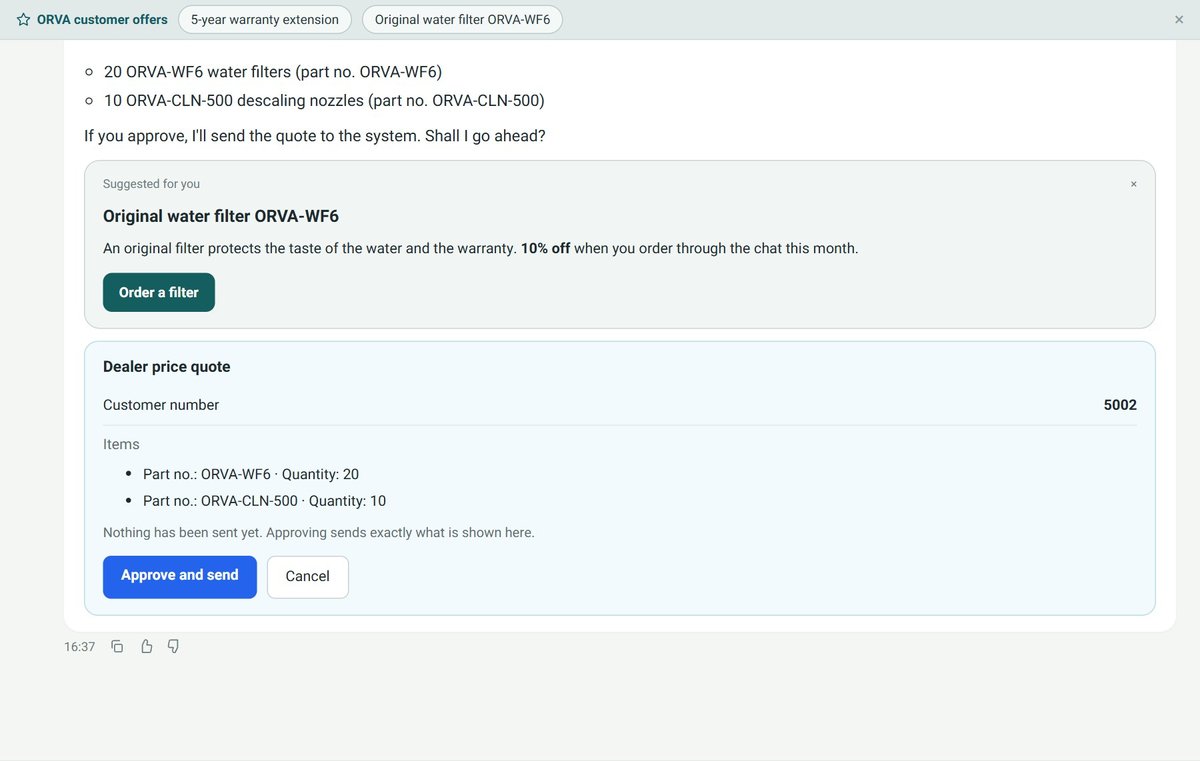Click the 10% off text in the offer
1200x761 pixels.
546,248
